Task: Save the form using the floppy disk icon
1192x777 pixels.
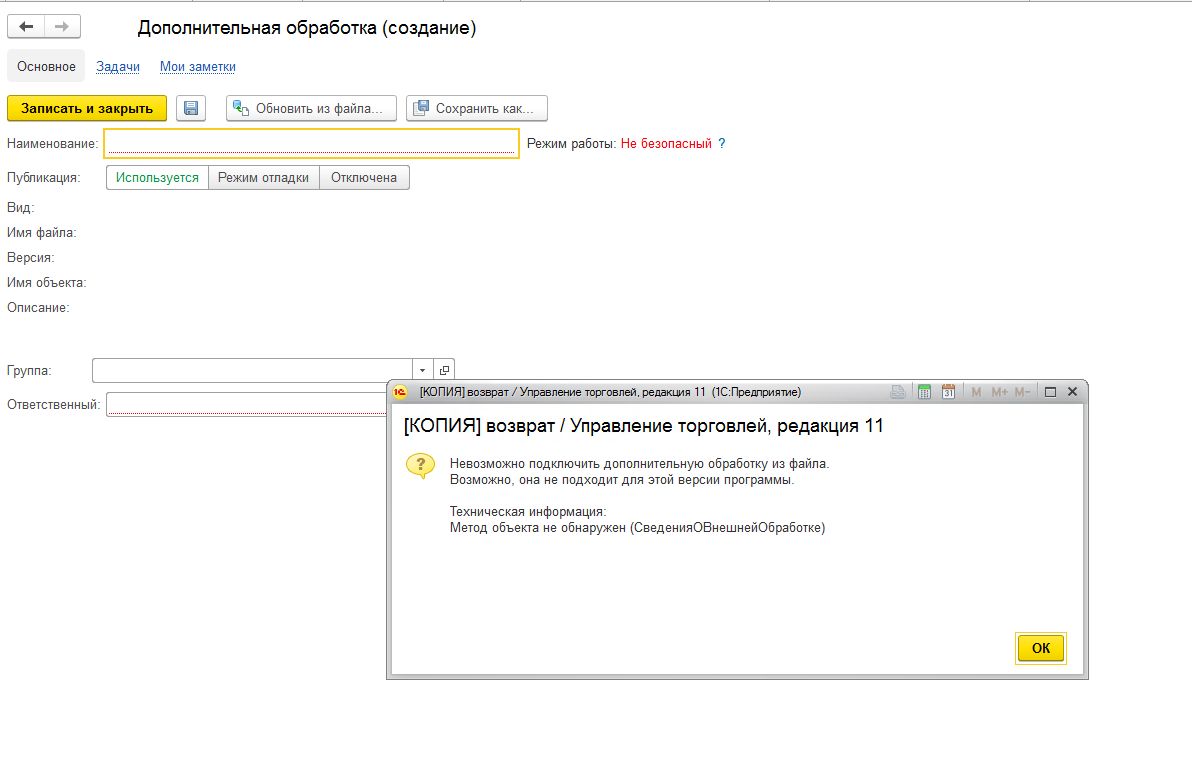Action: [191, 108]
